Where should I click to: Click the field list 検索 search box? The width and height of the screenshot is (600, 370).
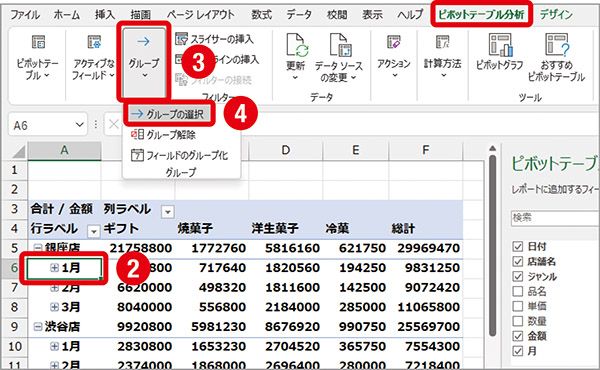coord(555,218)
